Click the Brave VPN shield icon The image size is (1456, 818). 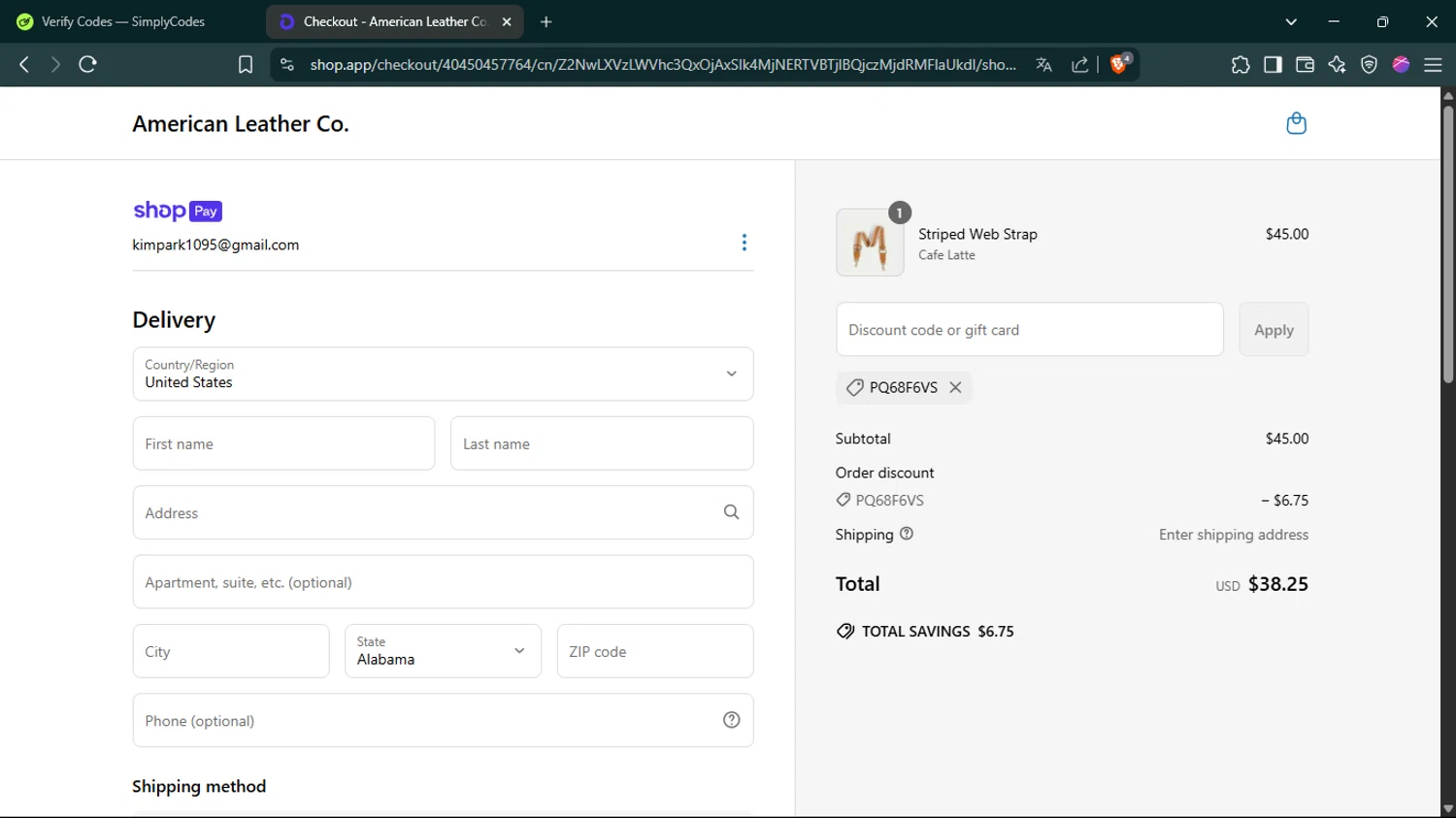1369,64
